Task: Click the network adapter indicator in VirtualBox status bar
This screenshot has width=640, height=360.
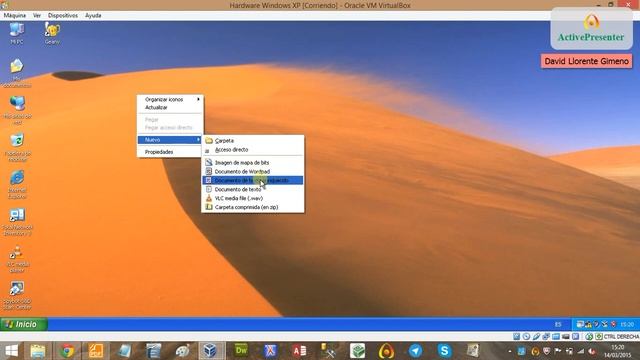Action: click(x=546, y=336)
